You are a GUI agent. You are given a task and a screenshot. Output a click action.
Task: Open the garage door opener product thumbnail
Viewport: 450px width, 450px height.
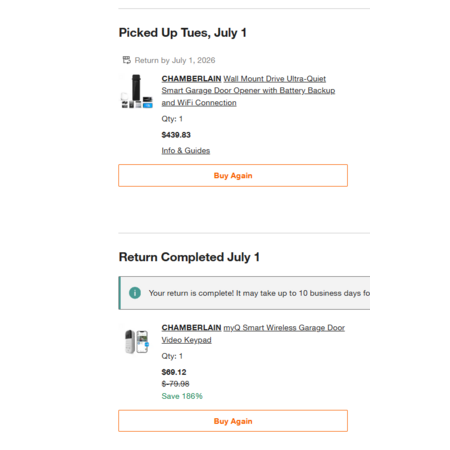point(137,91)
